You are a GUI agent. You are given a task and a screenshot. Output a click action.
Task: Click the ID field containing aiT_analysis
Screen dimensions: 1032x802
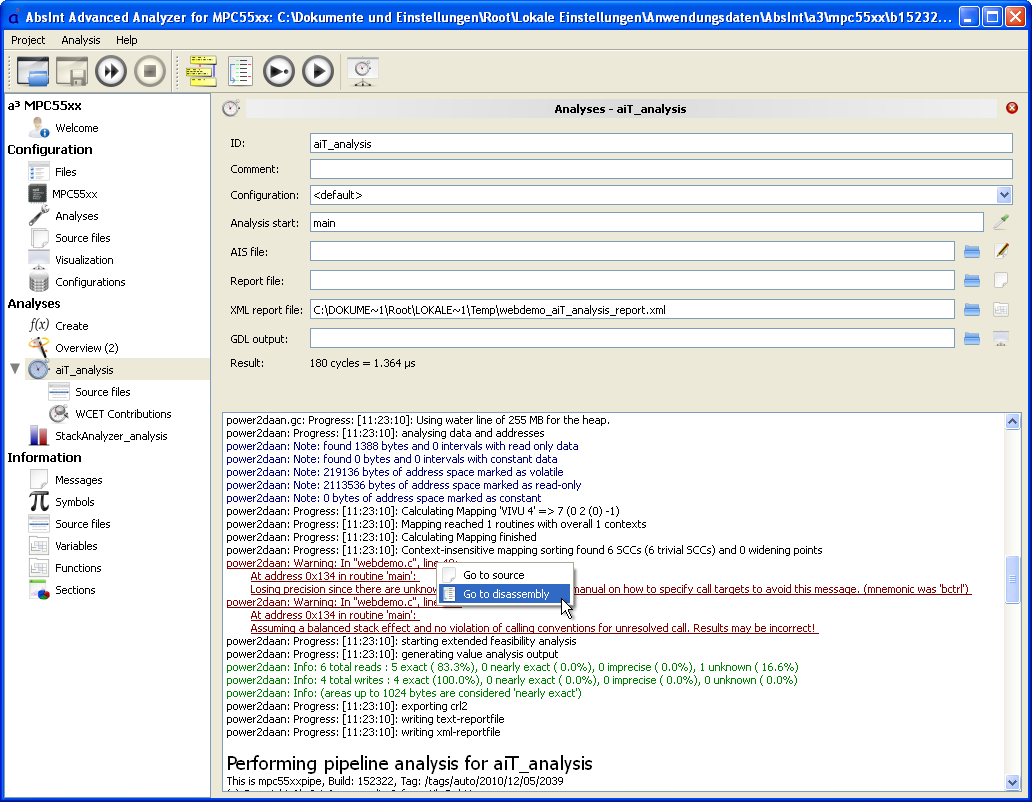pyautogui.click(x=661, y=143)
